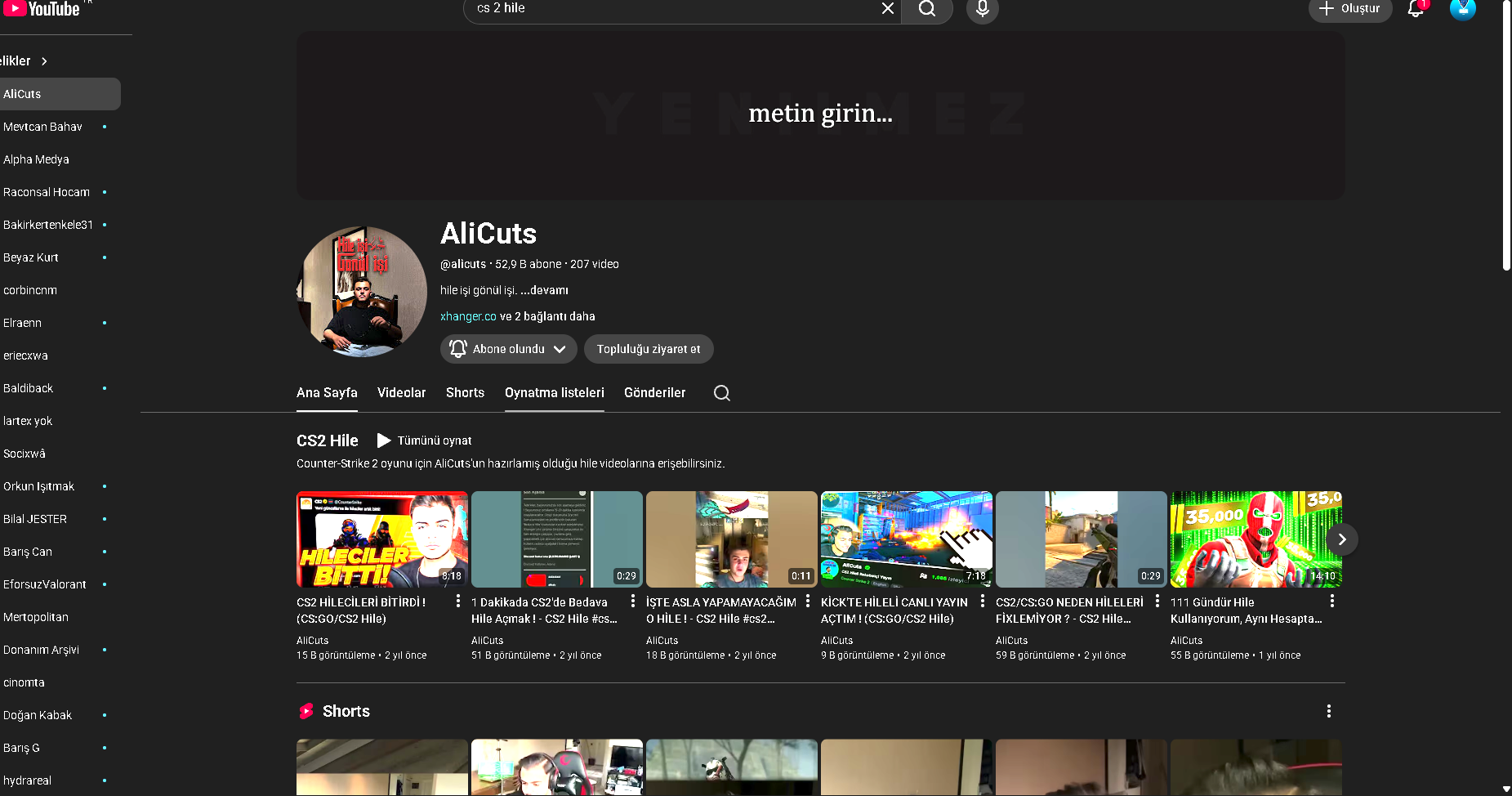Show next playlist videos with arrow
This screenshot has width=1512, height=796.
point(1342,539)
